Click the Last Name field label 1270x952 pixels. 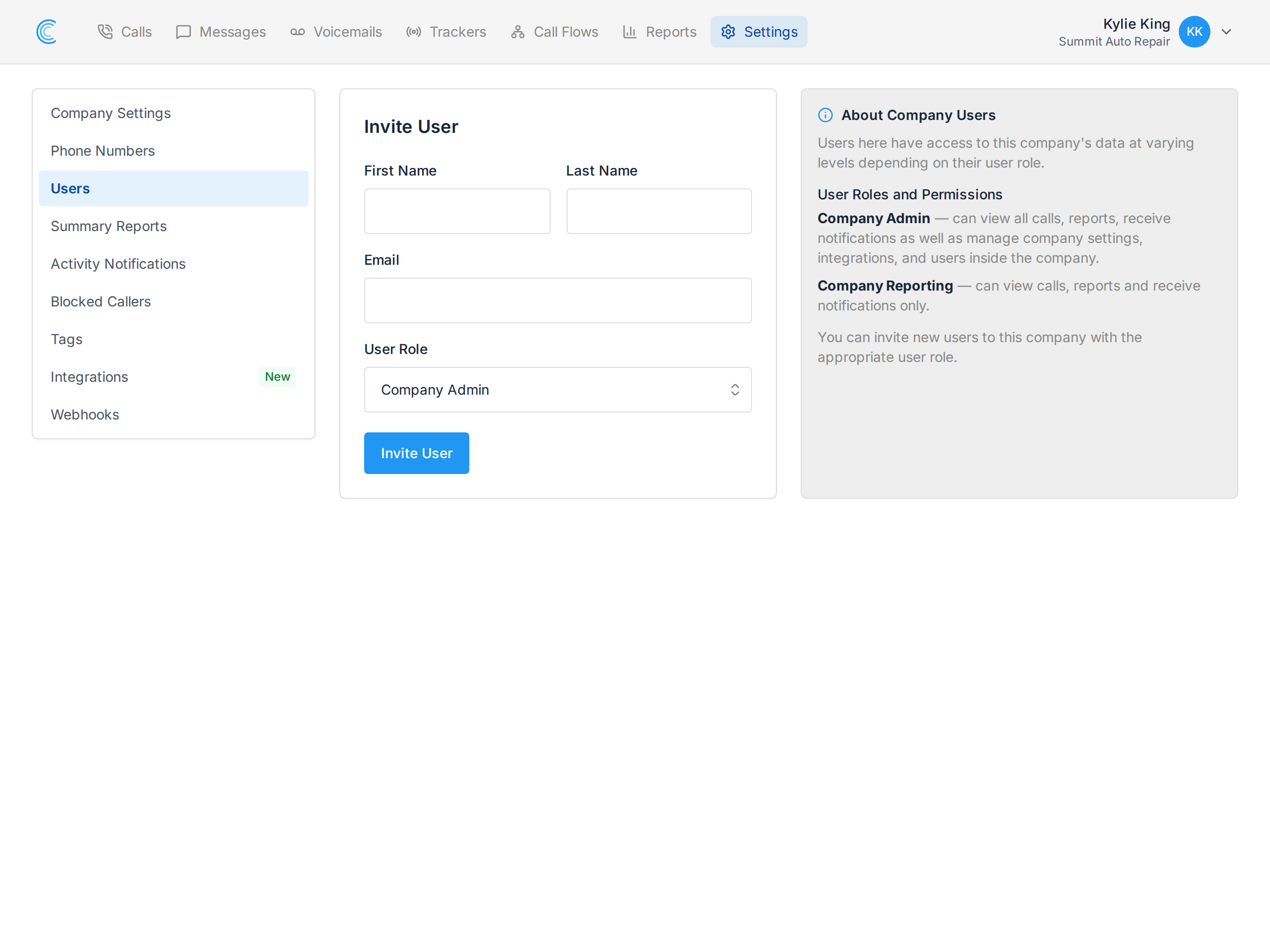(601, 171)
